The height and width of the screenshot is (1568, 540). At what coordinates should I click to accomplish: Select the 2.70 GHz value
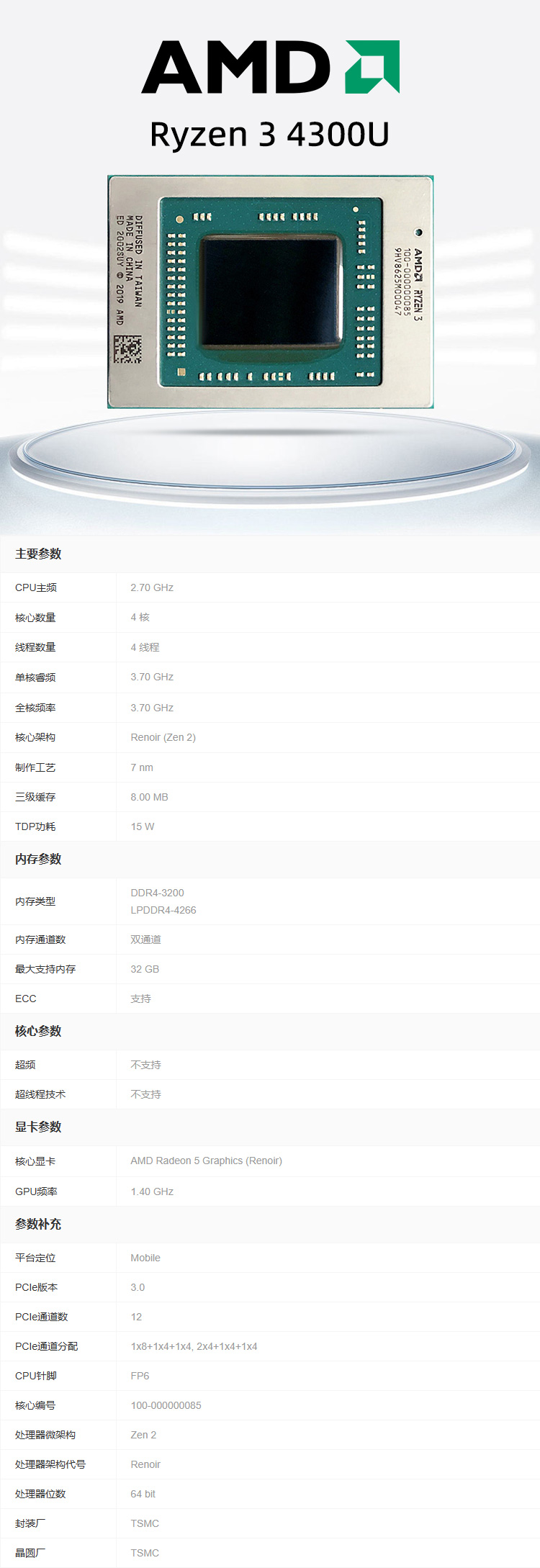[152, 587]
